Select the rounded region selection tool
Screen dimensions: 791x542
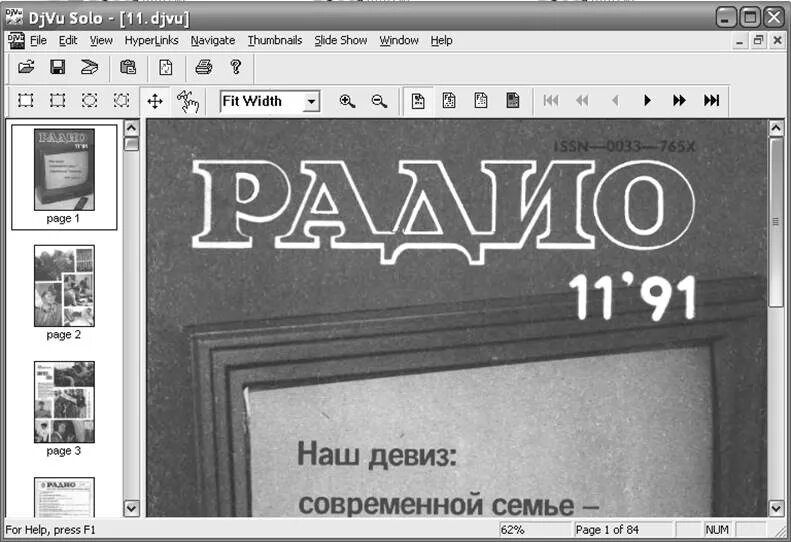pyautogui.click(x=89, y=100)
